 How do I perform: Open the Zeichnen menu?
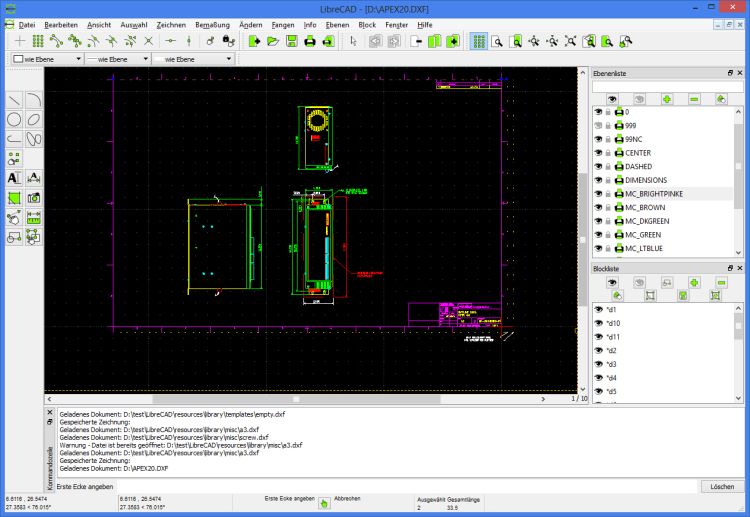pos(171,23)
